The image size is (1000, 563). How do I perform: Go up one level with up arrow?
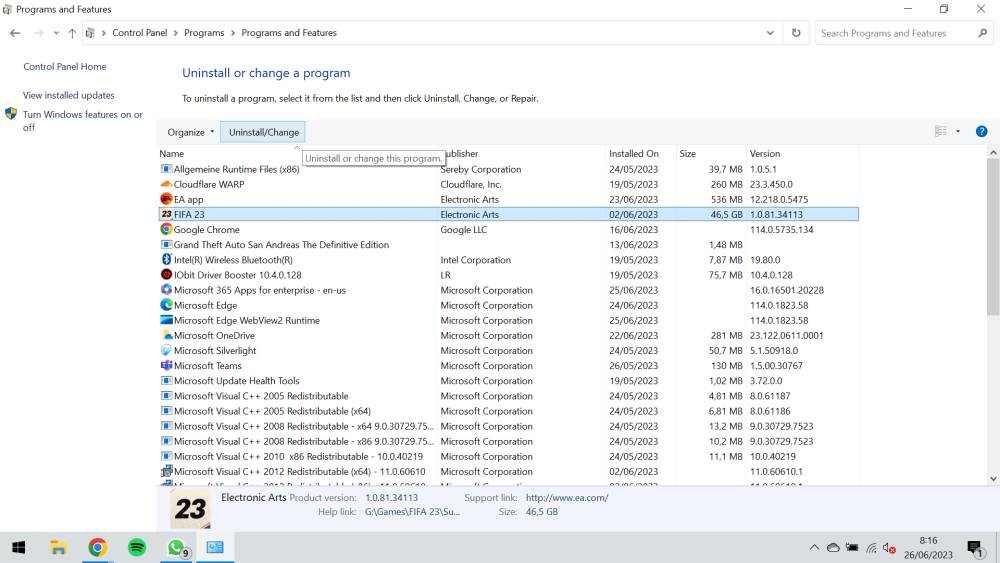pos(72,33)
